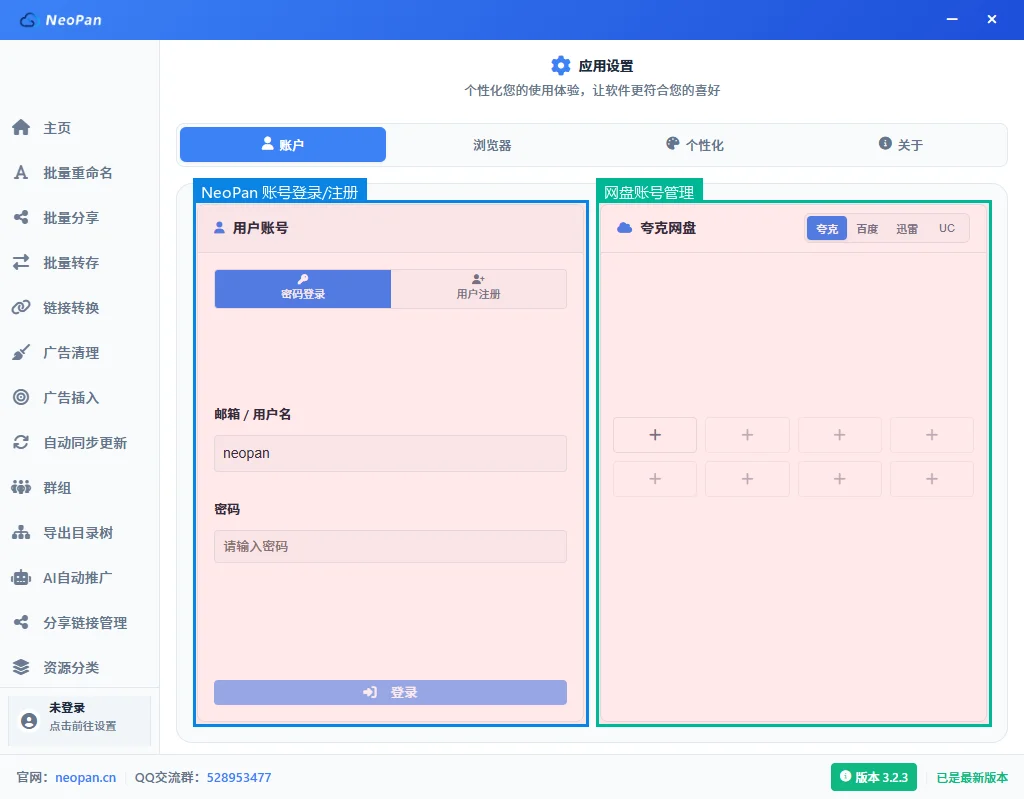
Task: Click the QQ group number 528953477
Action: click(239, 777)
